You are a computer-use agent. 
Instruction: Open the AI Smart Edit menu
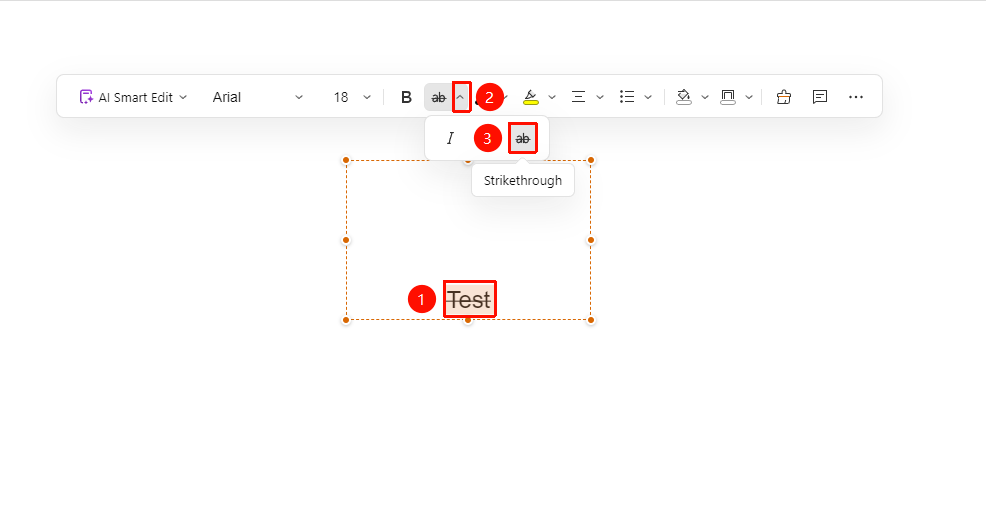tap(133, 97)
